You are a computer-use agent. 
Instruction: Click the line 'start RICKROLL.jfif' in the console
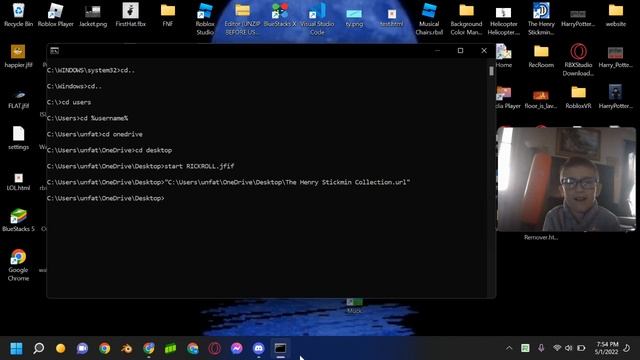pyautogui.click(x=199, y=166)
